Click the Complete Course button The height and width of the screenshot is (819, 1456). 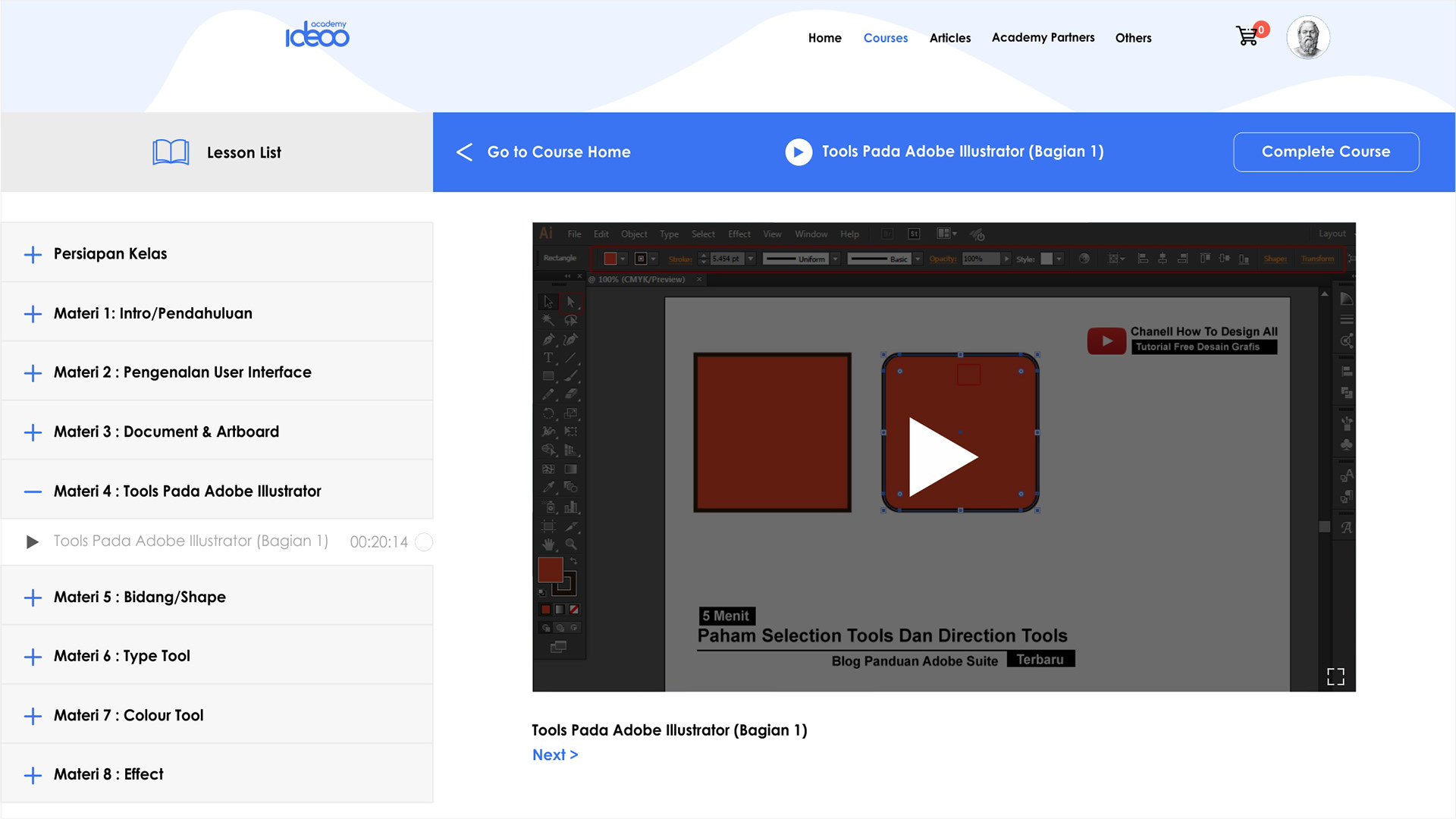pos(1326,152)
